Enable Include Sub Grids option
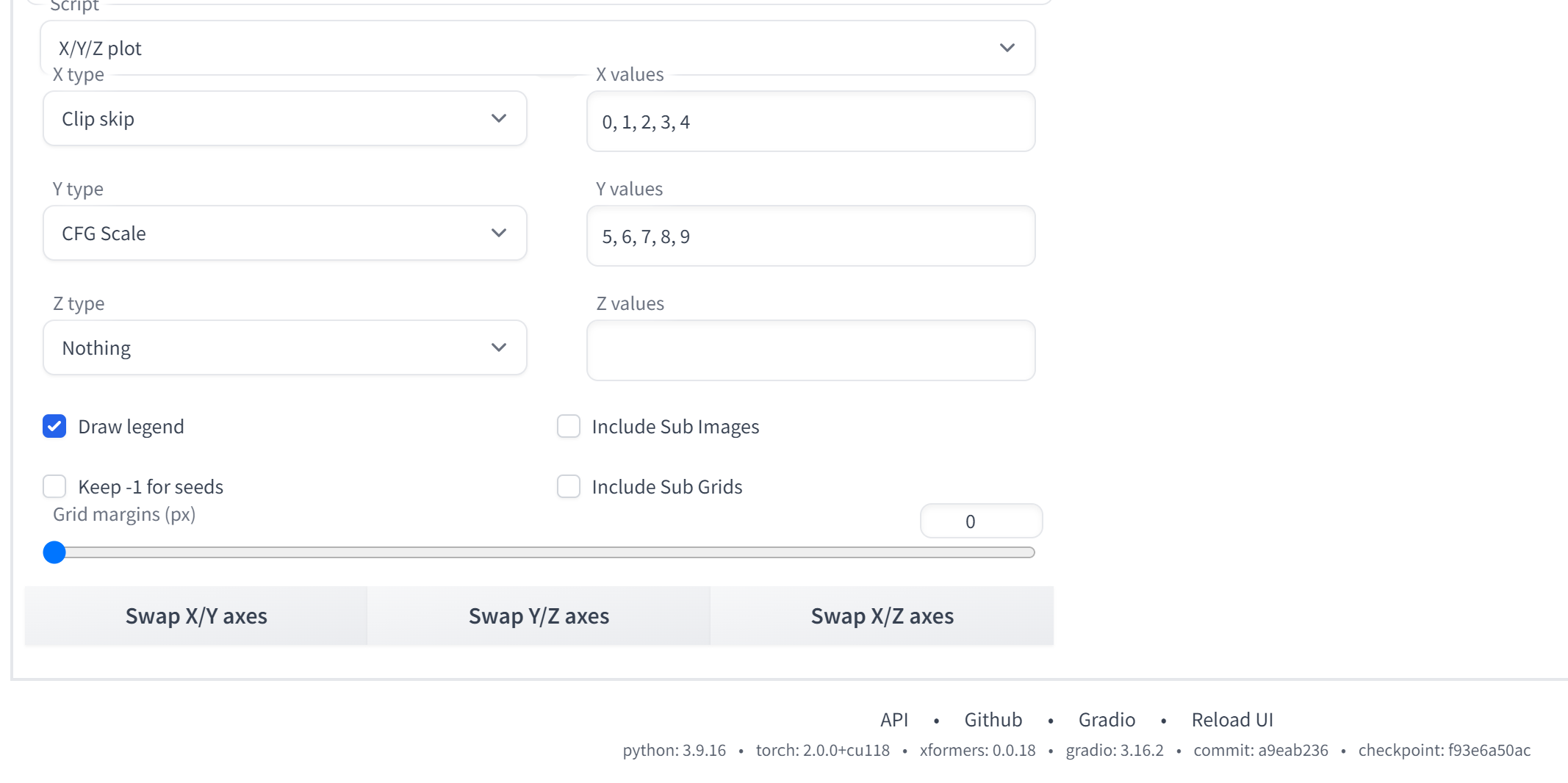The image size is (1568, 783). (x=569, y=487)
